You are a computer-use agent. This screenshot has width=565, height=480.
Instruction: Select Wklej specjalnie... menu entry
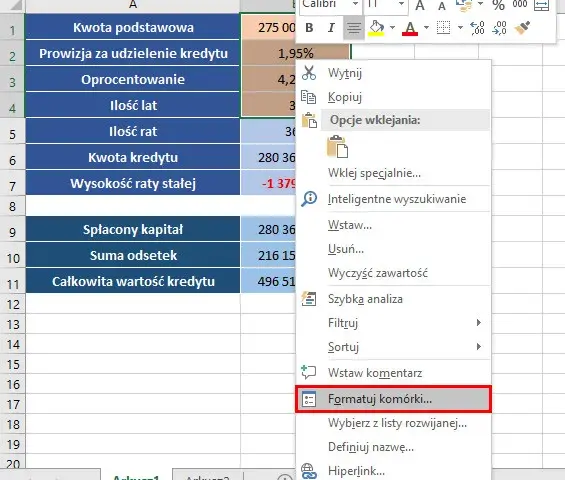click(393, 173)
